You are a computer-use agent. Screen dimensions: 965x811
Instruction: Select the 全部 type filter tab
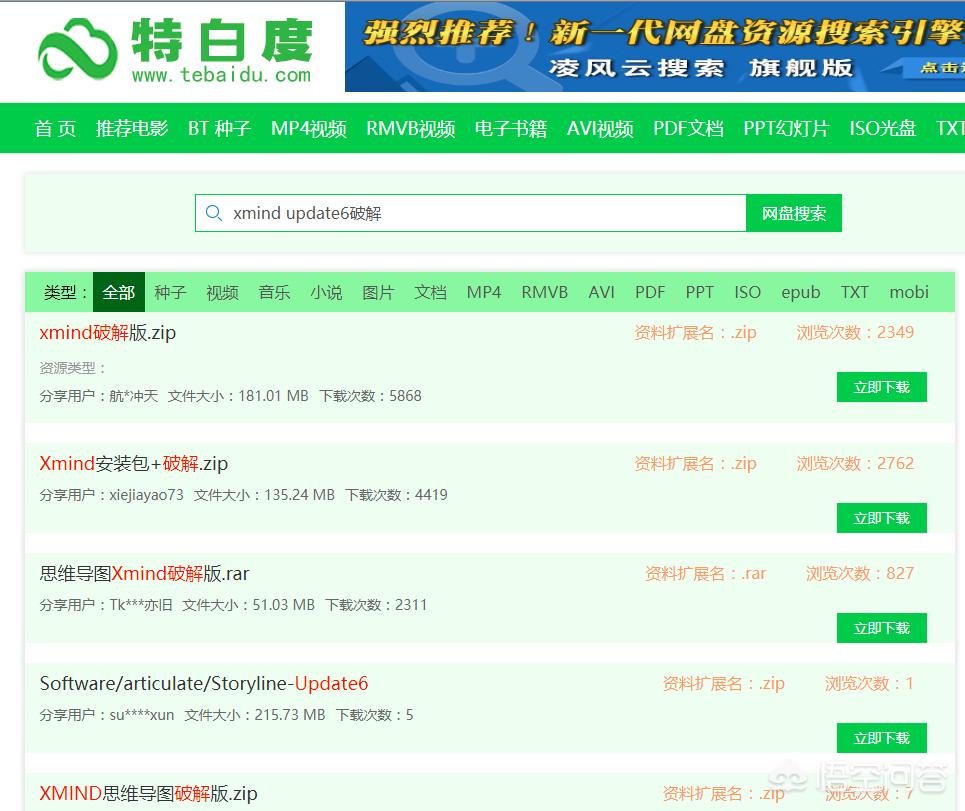pyautogui.click(x=119, y=292)
